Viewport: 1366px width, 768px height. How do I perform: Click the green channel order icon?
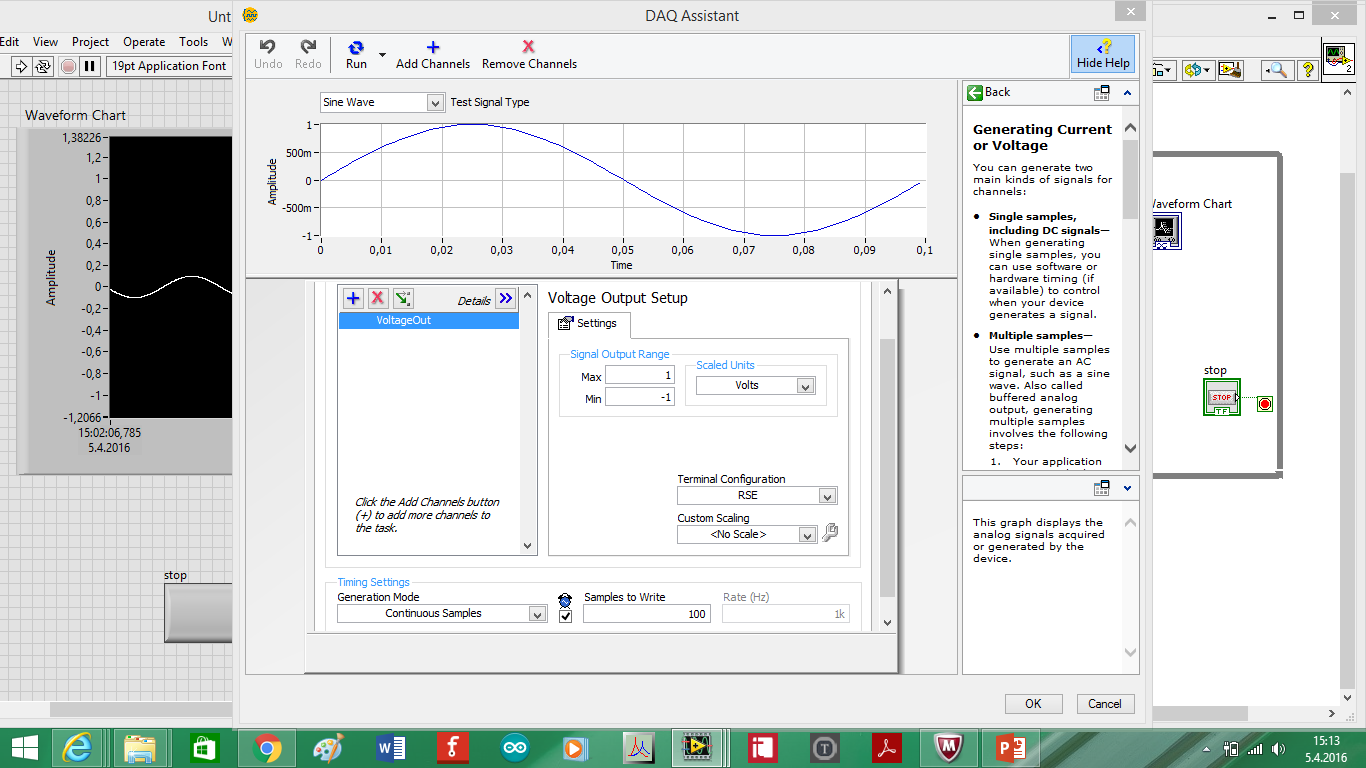pos(402,298)
